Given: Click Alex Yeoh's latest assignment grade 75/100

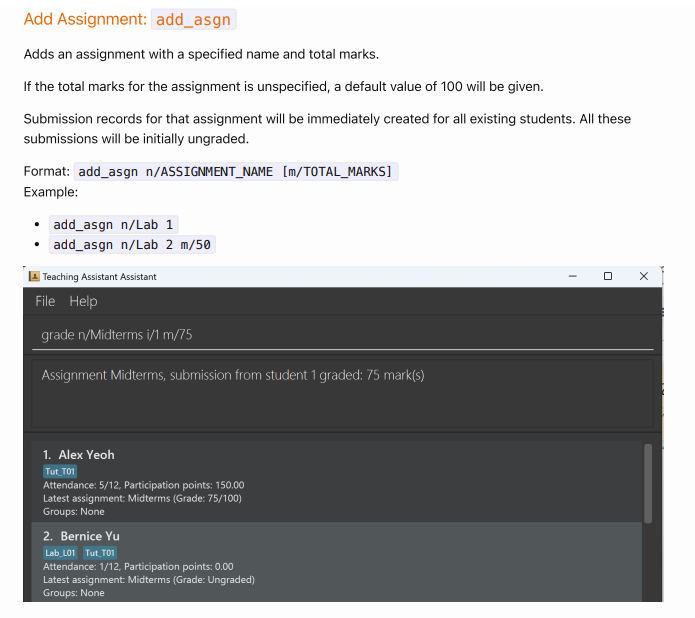Looking at the screenshot, I should [142, 498].
